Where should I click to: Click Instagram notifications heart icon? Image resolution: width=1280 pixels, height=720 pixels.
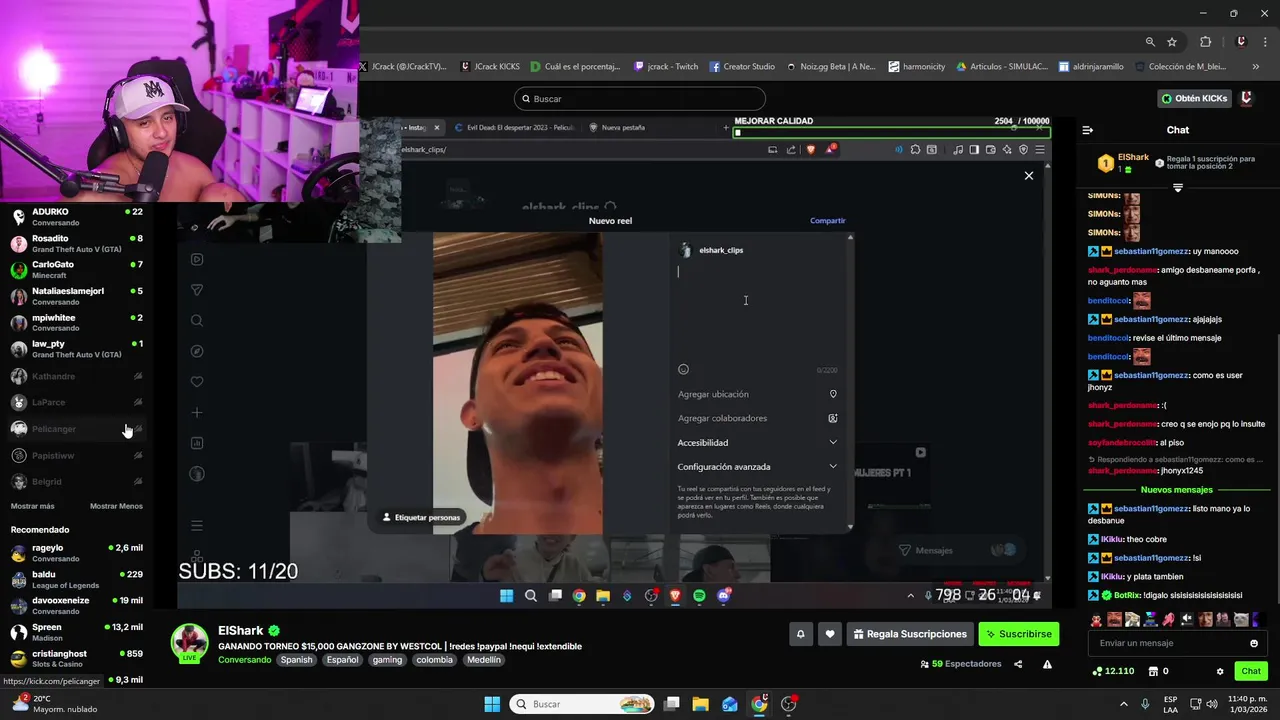click(197, 381)
